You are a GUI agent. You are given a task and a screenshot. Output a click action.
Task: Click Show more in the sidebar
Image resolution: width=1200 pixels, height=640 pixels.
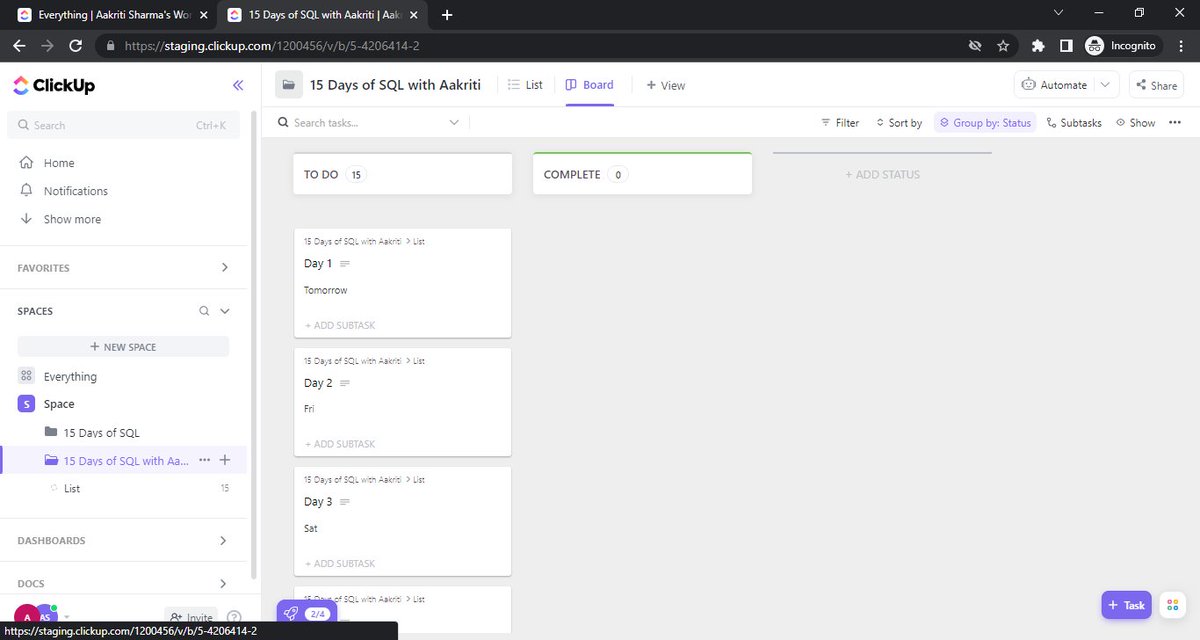pos(72,219)
